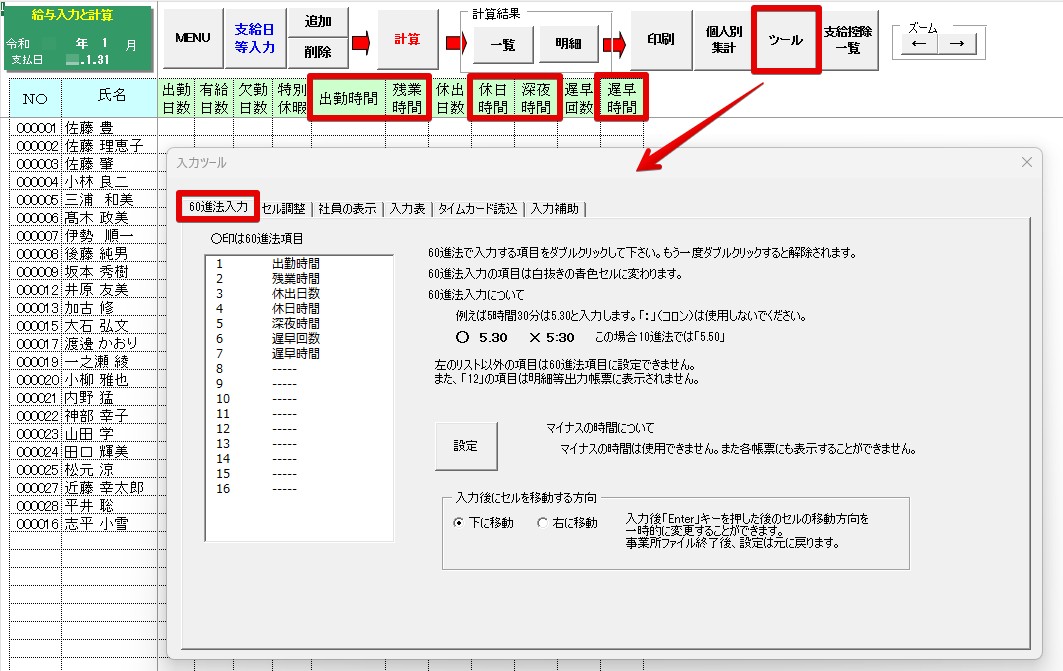Viewport: 1063px width, 671px height.
Task: Click the zoom right arrow button
Action: [956, 43]
